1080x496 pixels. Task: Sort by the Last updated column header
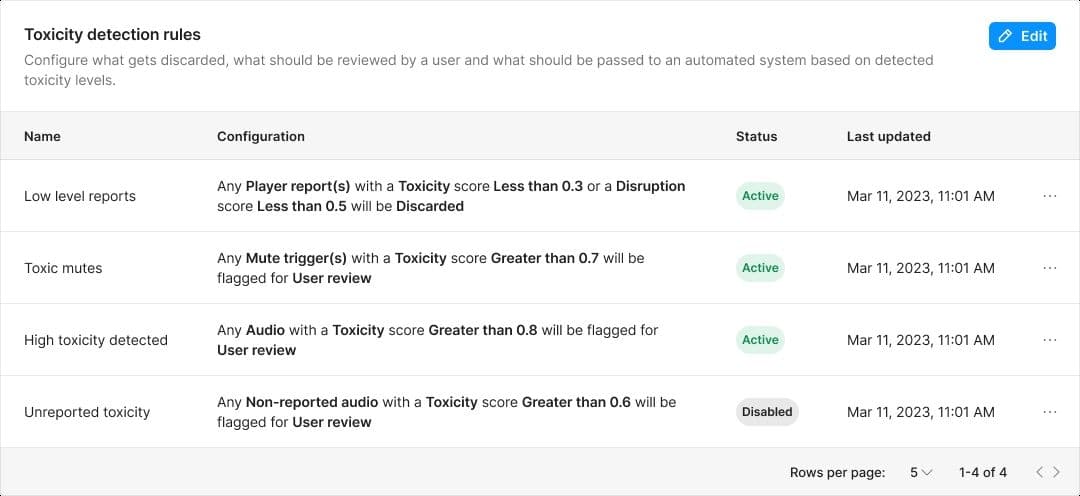[x=888, y=136]
